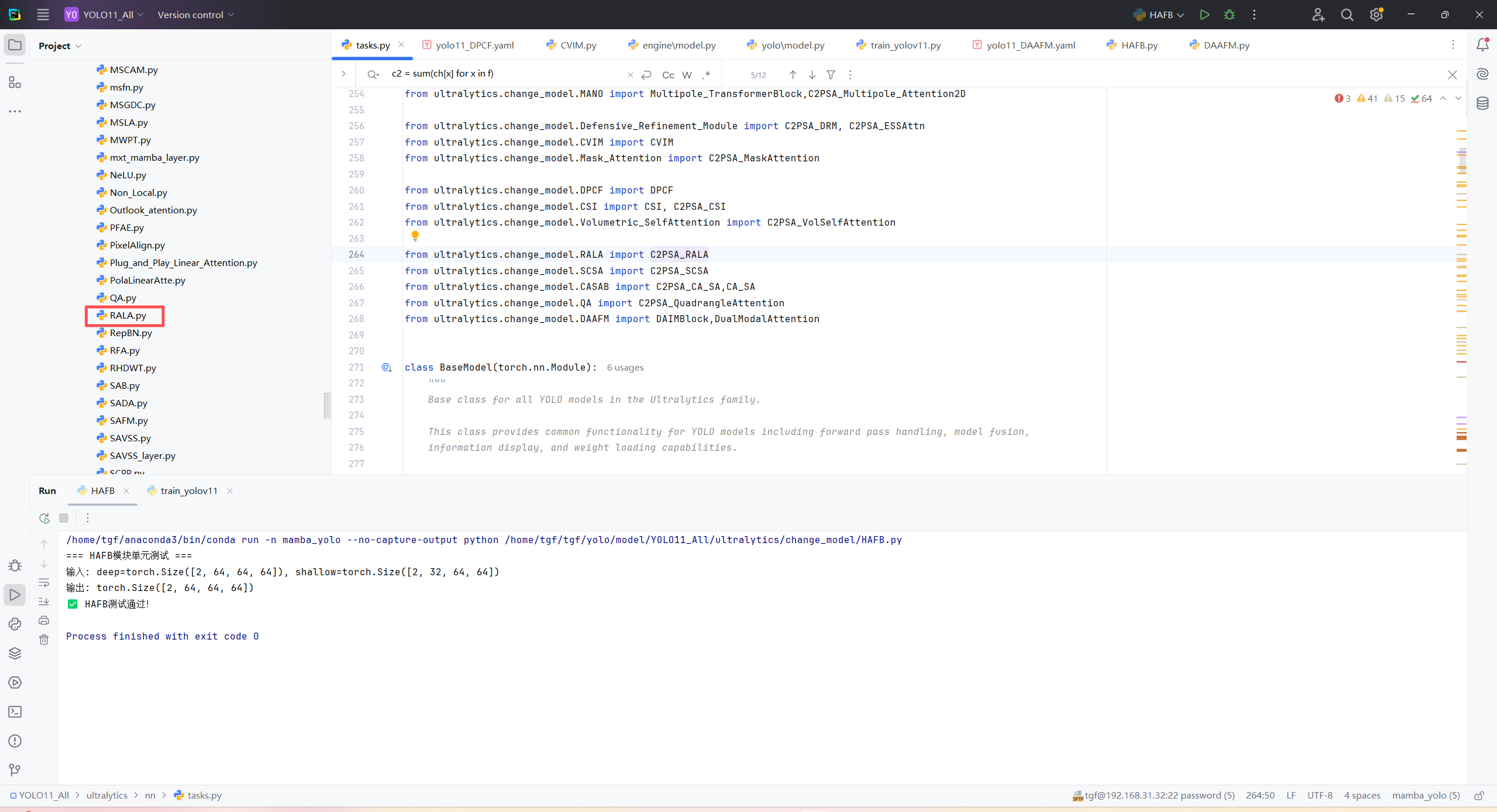The height and width of the screenshot is (812, 1497).
Task: Open the Notifications bell panel
Action: (x=1482, y=45)
